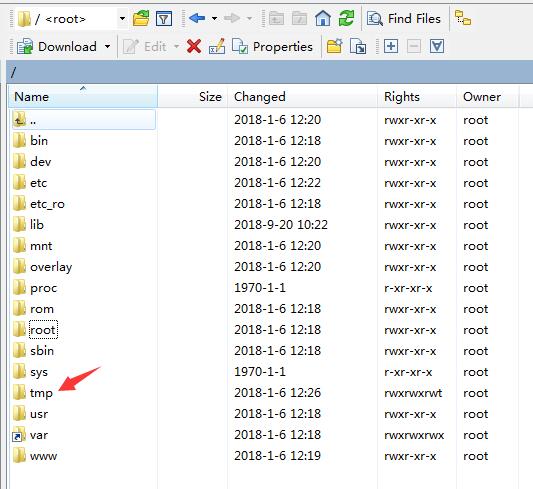Create new folder icon with star
This screenshot has height=489, width=533.
(x=334, y=46)
